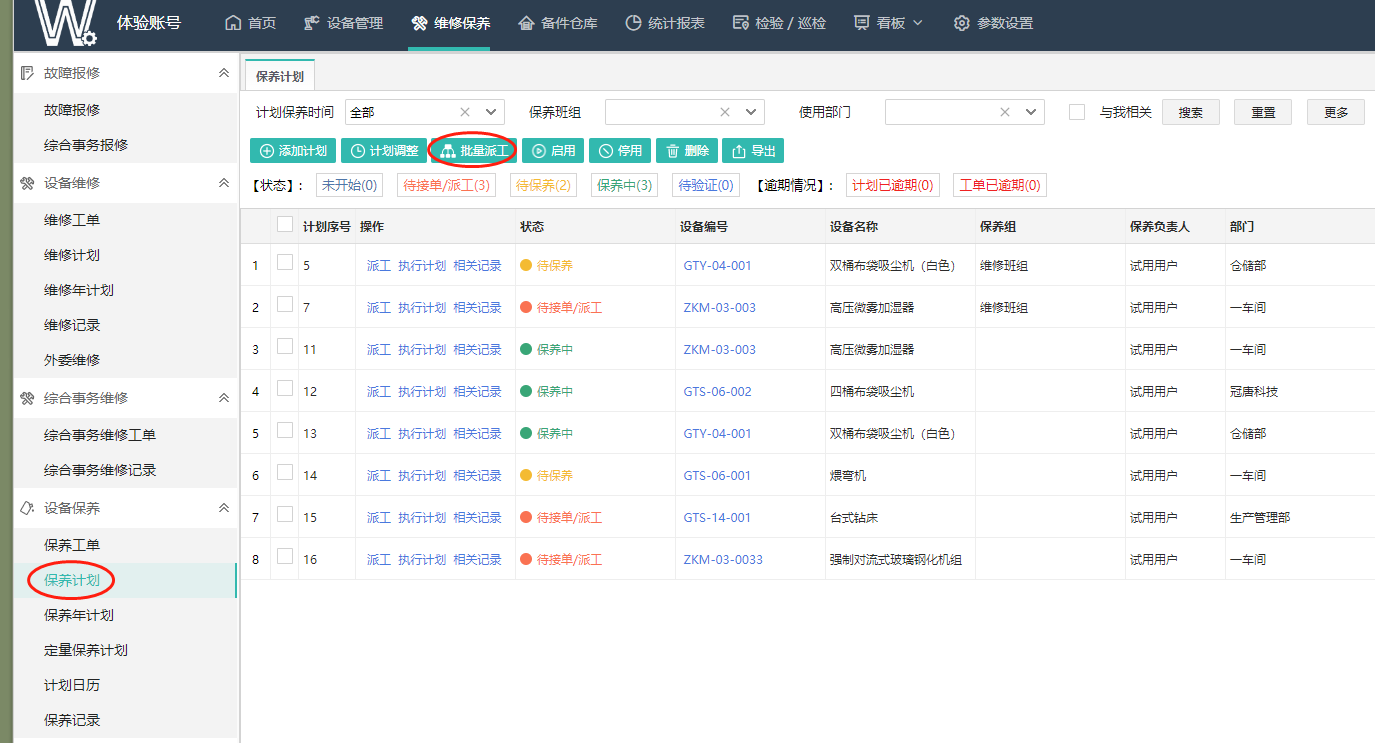Click the board icon beside 看板
This screenshot has width=1375, height=743.
click(x=862, y=23)
